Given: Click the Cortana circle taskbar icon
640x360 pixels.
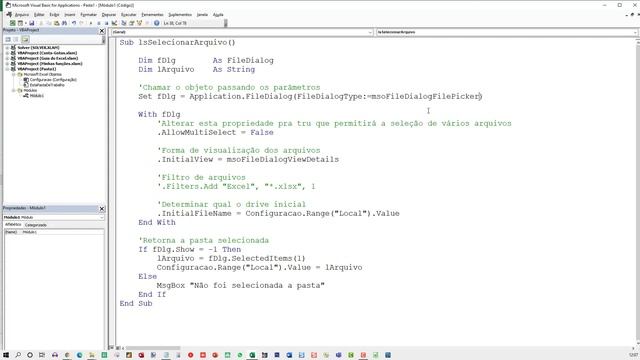Looking at the screenshot, I should tap(30, 355).
